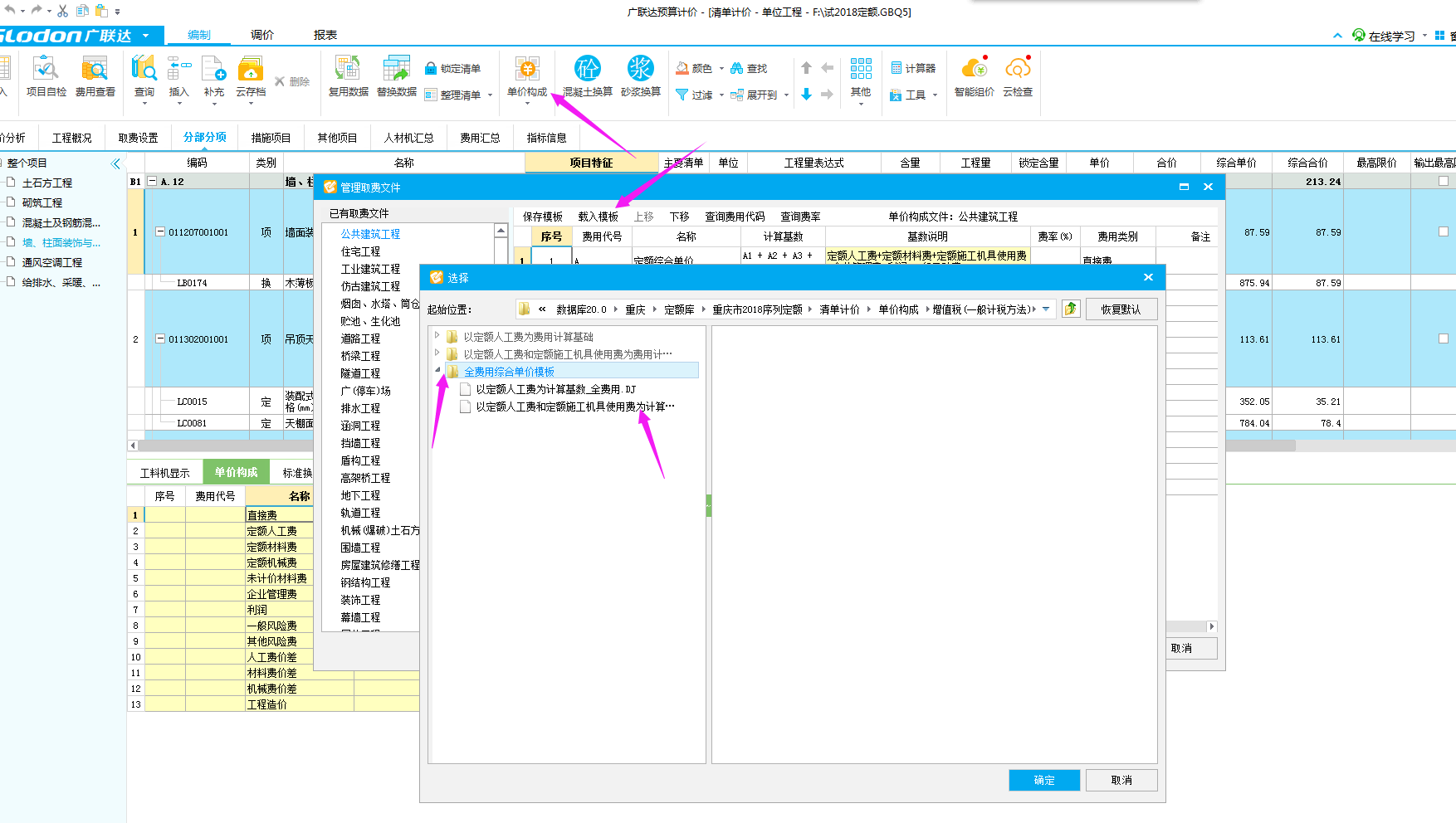Tick the checkbox in the A.12 header row
Viewport: 1456px width, 823px height.
click(1444, 181)
